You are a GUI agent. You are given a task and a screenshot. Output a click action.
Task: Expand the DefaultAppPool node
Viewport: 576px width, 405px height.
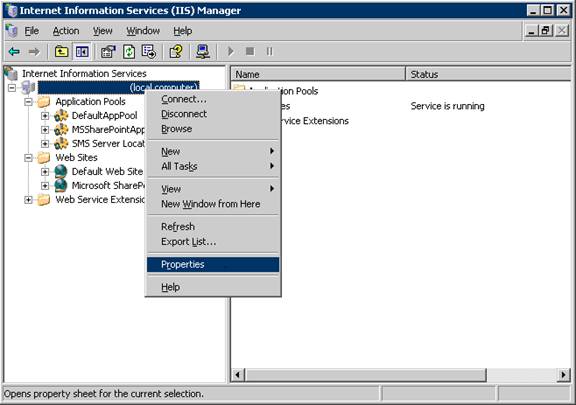click(x=45, y=116)
